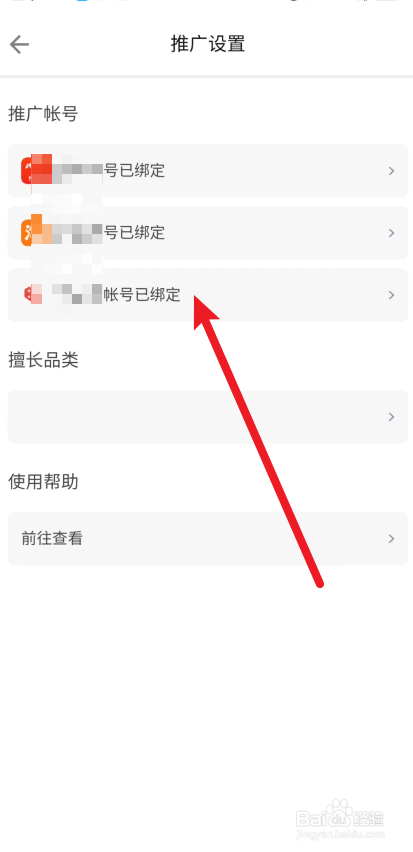
Task: Tap the chevron next to 前往查看
Action: coord(391,538)
